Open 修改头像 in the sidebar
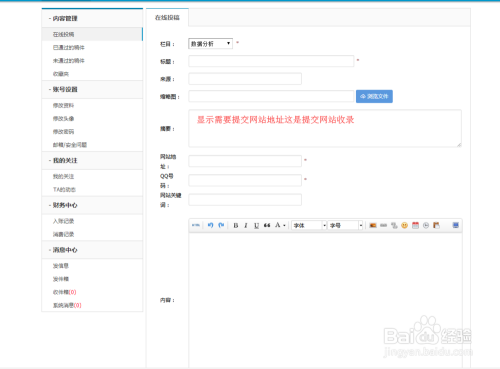This screenshot has height=369, width=500. click(x=63, y=119)
